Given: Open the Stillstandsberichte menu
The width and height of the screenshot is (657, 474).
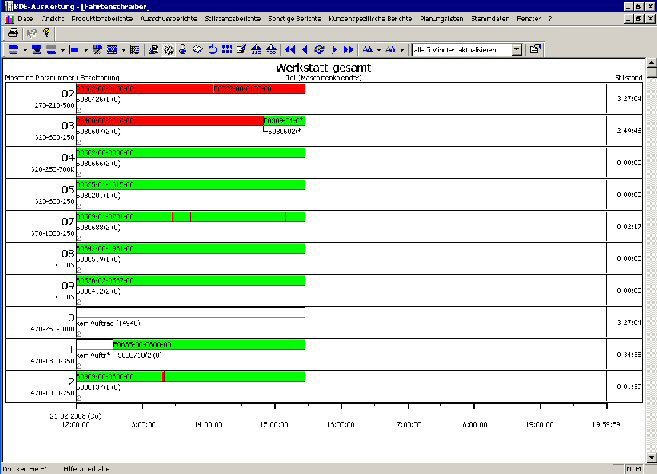Looking at the screenshot, I should point(233,18).
